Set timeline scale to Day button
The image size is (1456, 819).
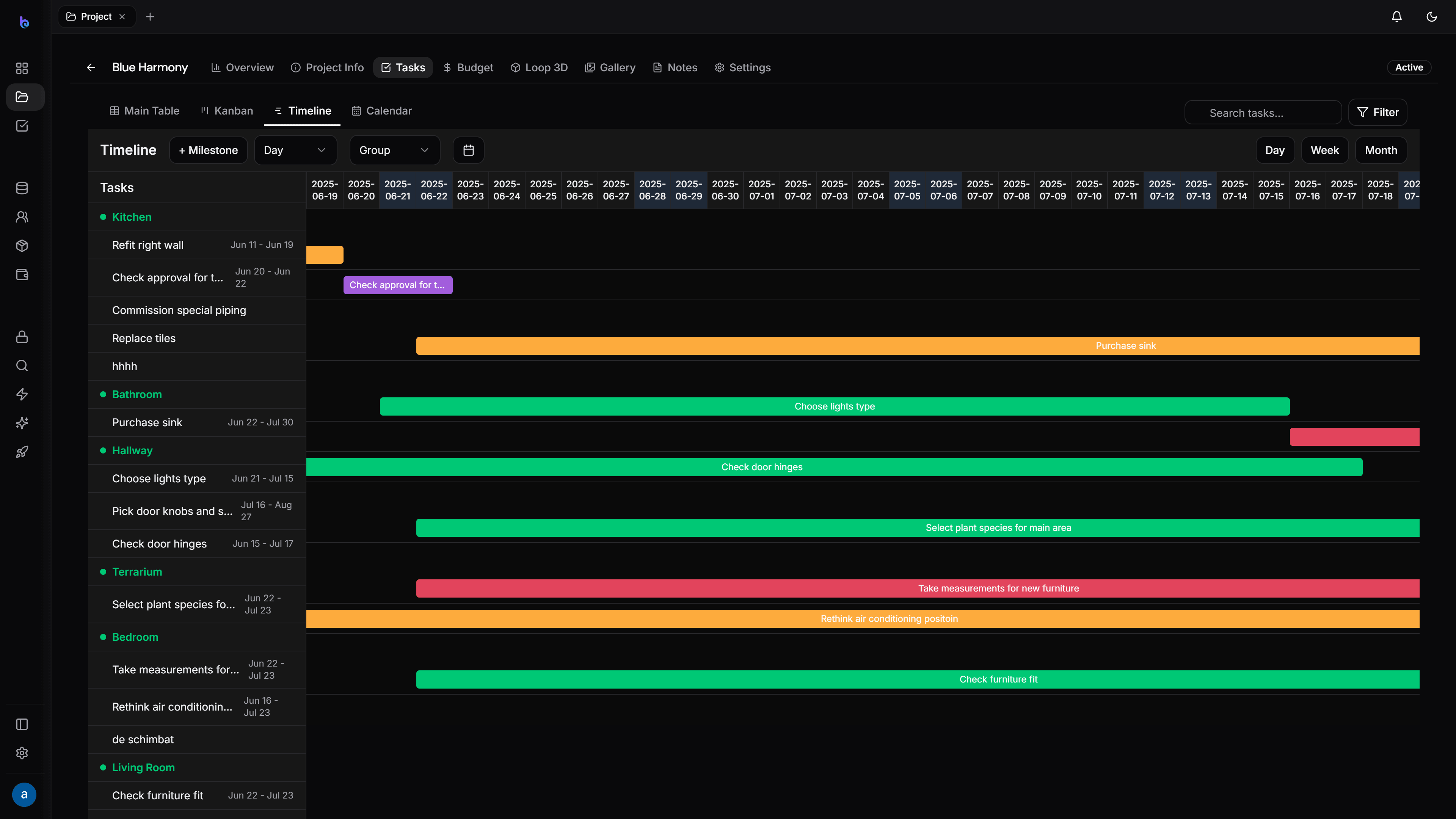pyautogui.click(x=1275, y=151)
